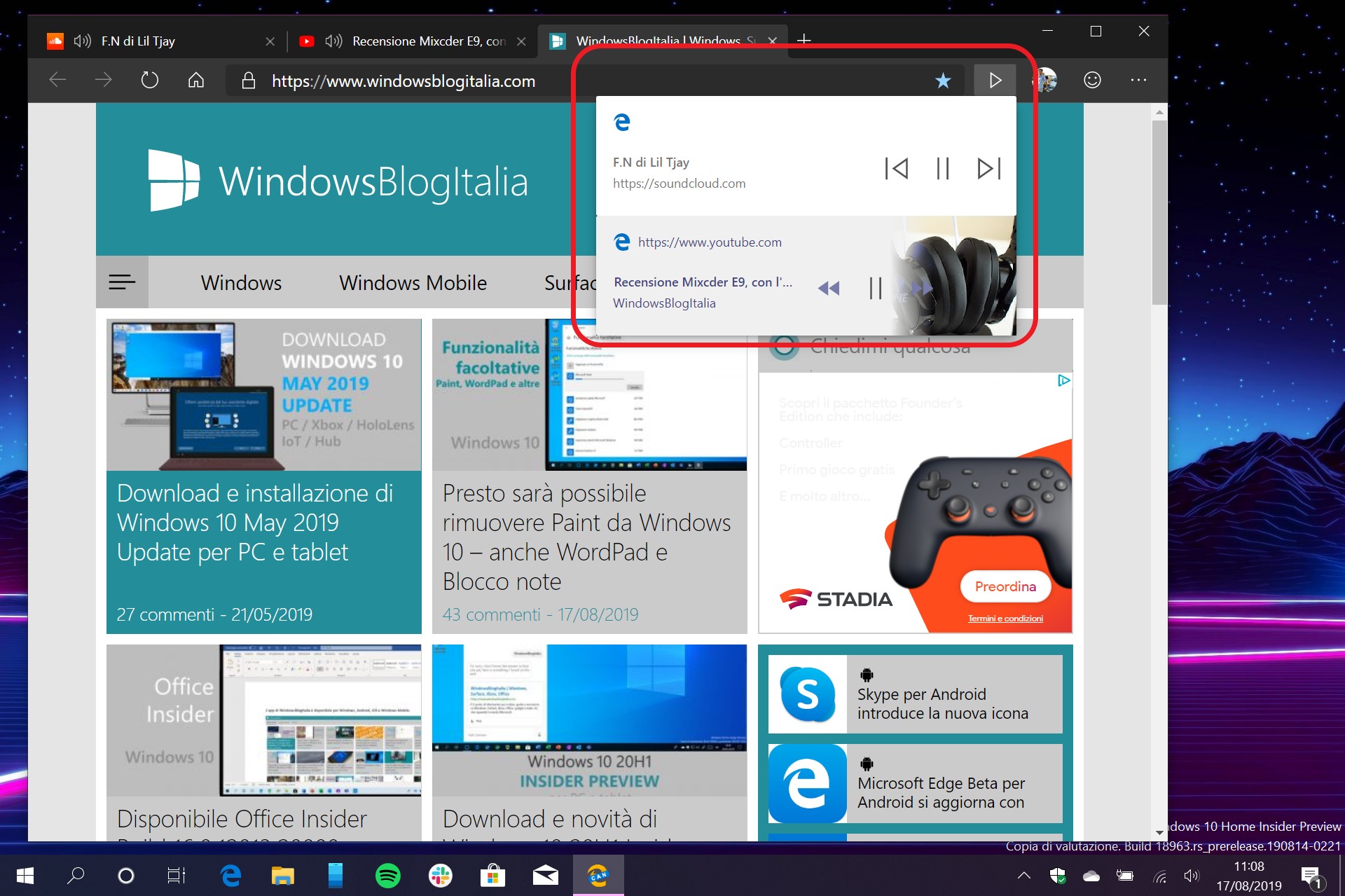Reload the current page
1345x896 pixels.
(x=149, y=81)
